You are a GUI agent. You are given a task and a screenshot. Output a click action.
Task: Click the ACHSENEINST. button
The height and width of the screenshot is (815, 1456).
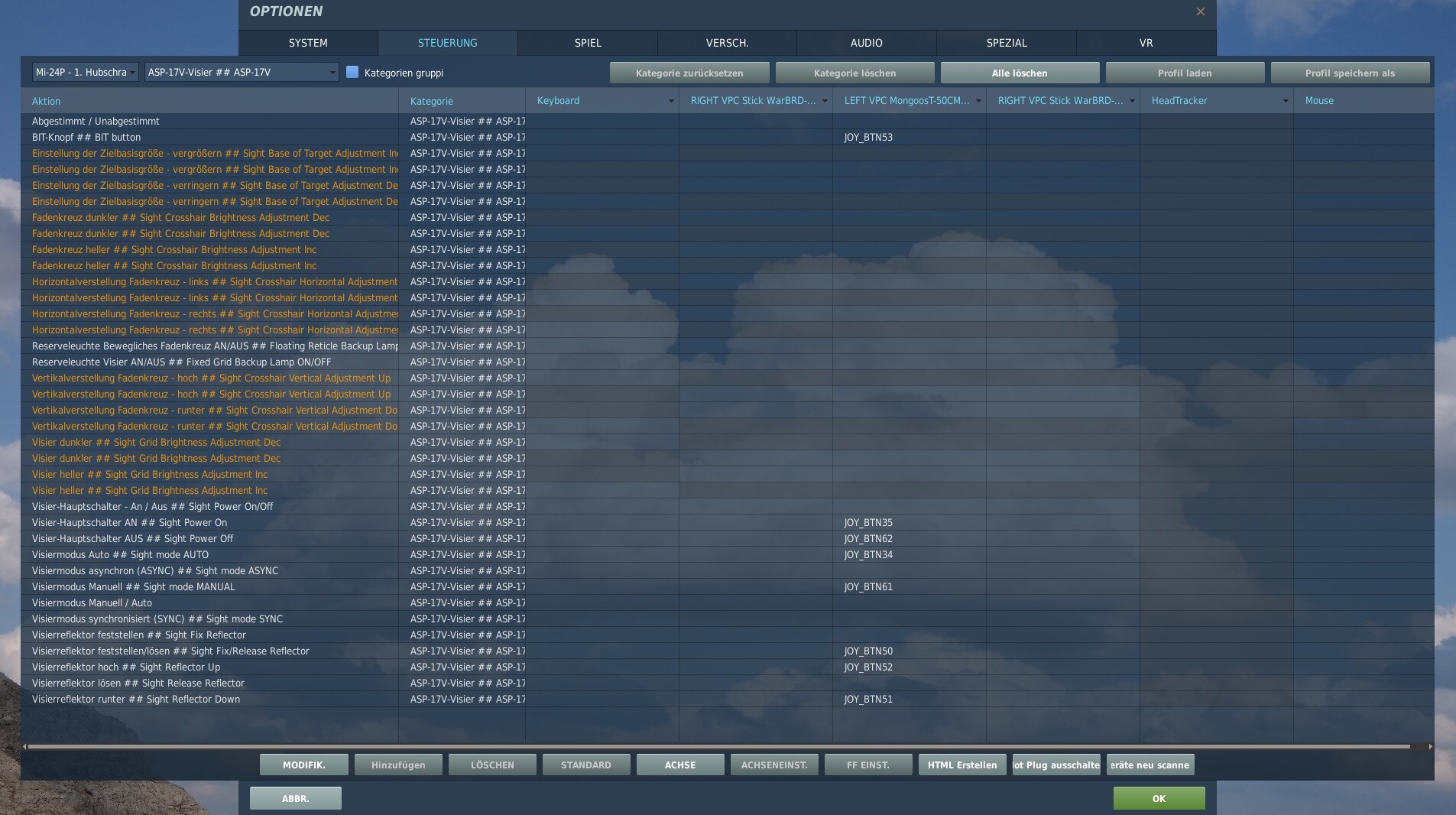[x=774, y=765]
